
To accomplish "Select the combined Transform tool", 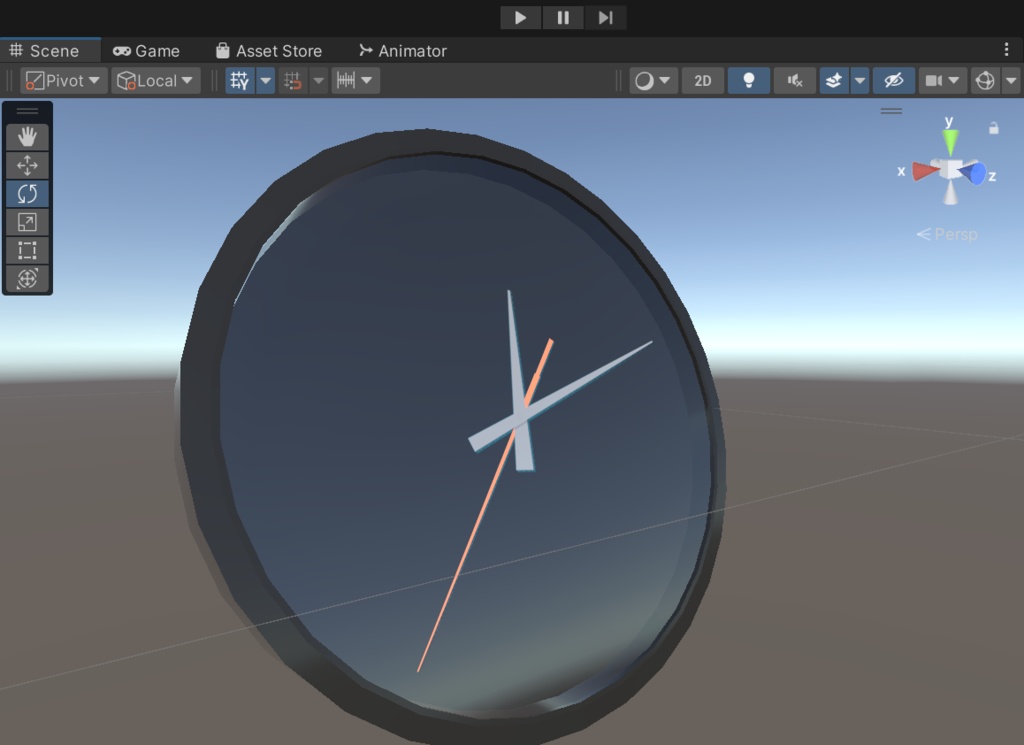I will [27, 278].
